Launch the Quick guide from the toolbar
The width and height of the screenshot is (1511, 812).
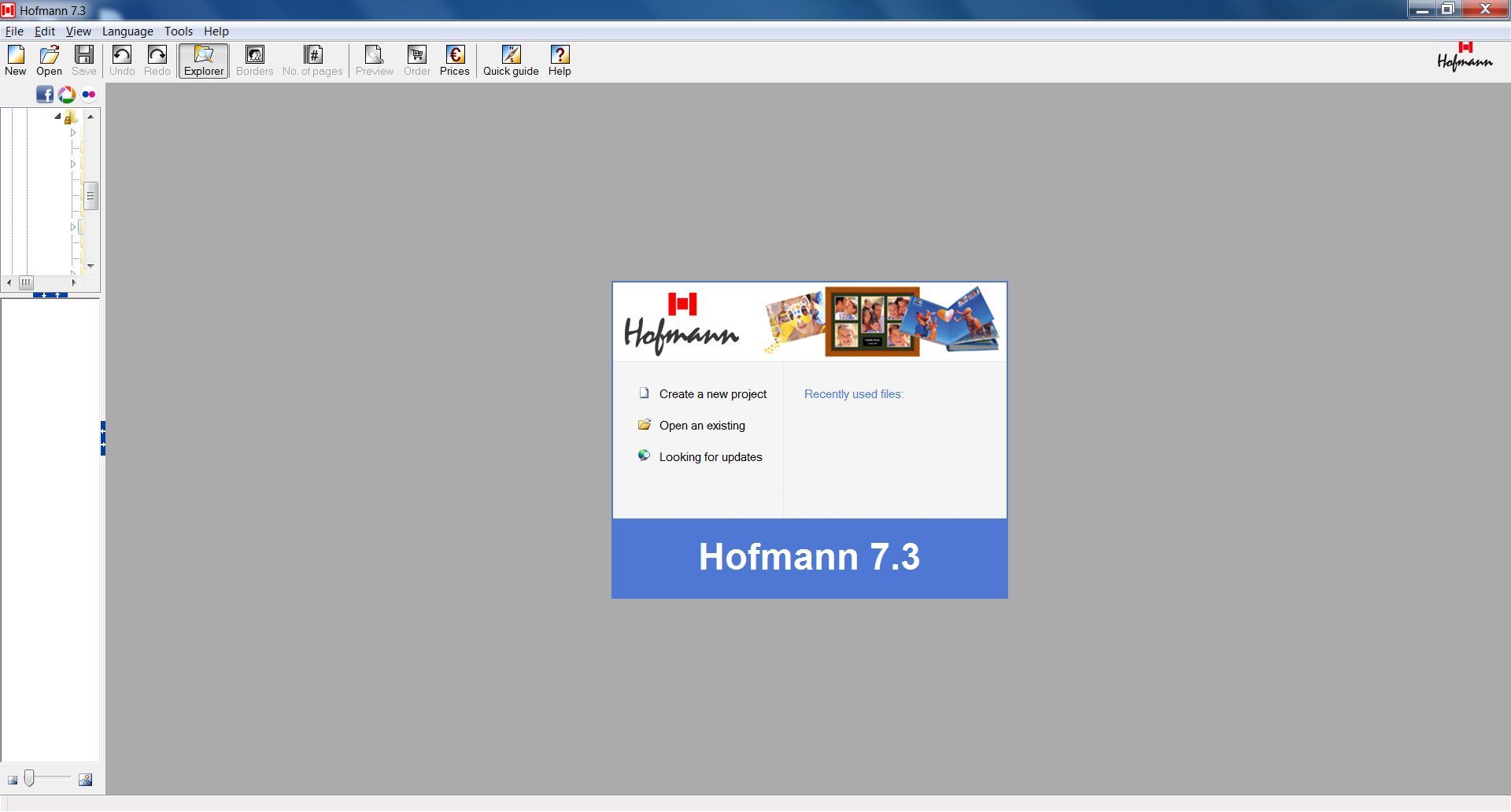click(x=510, y=59)
